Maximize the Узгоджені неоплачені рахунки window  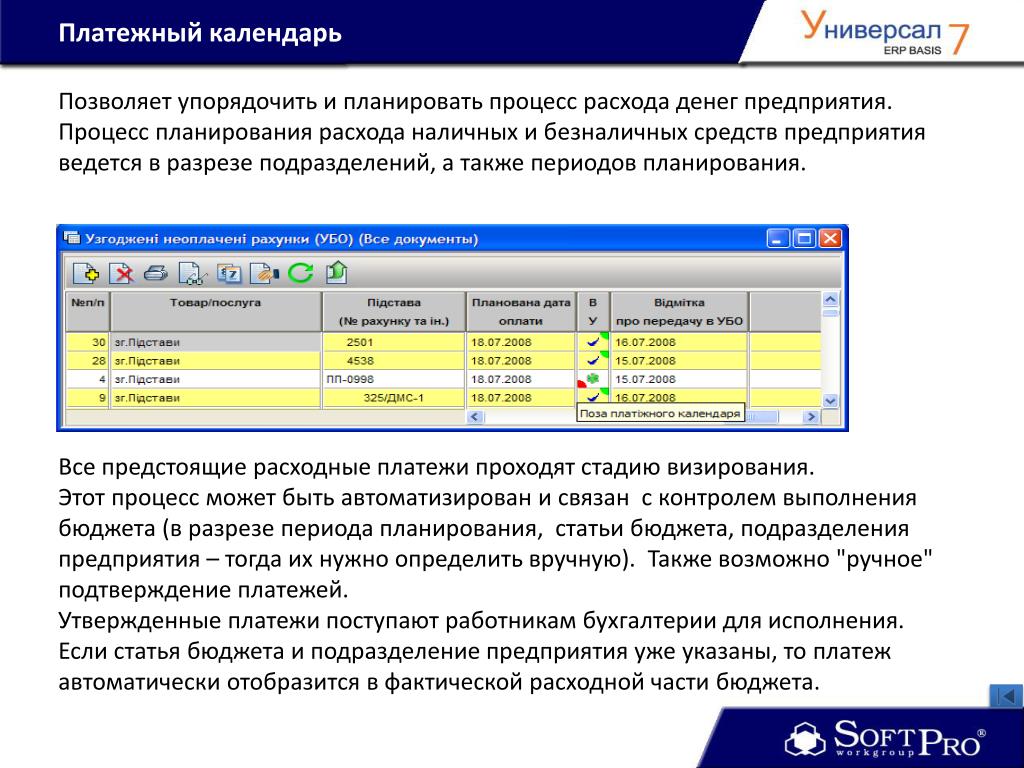[x=804, y=238]
